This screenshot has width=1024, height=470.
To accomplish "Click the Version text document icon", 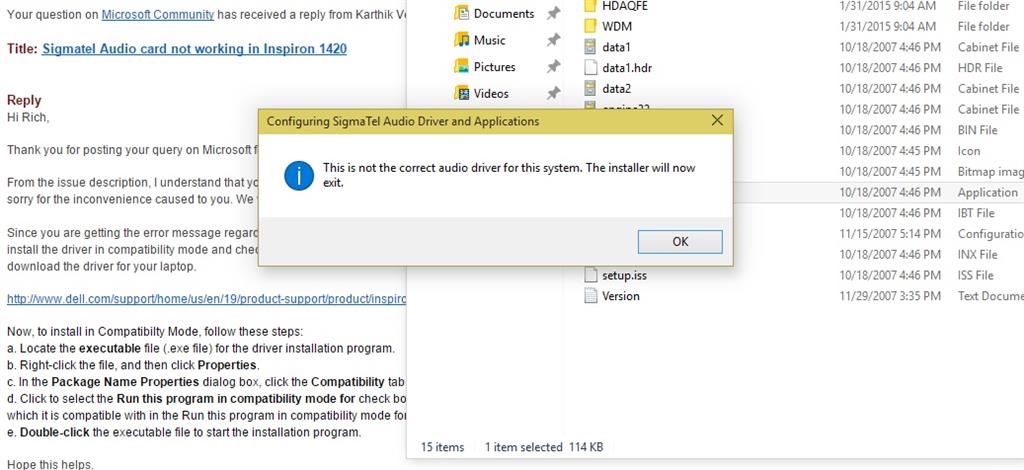I will tap(590, 296).
